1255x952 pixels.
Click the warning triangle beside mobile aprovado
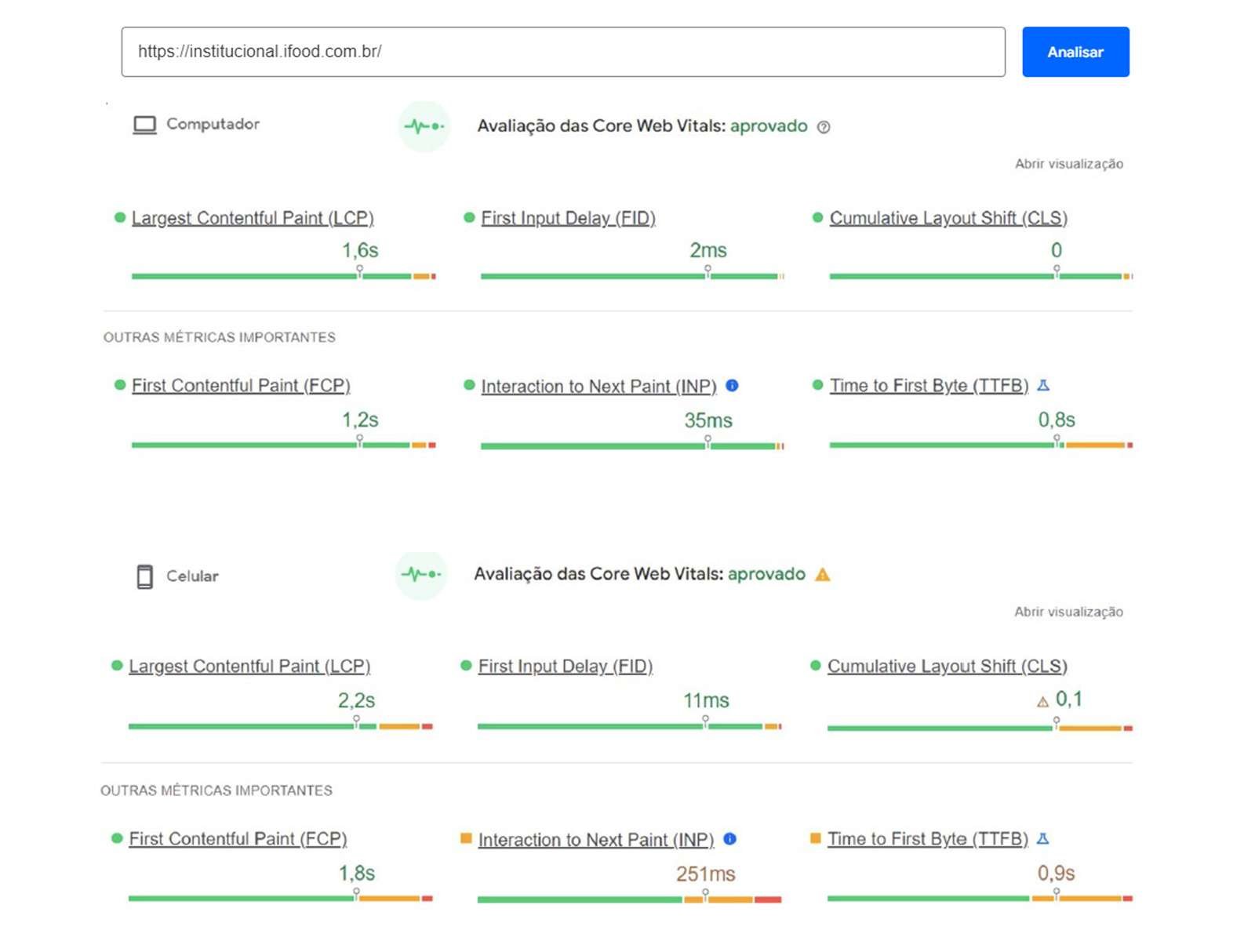[x=822, y=575]
